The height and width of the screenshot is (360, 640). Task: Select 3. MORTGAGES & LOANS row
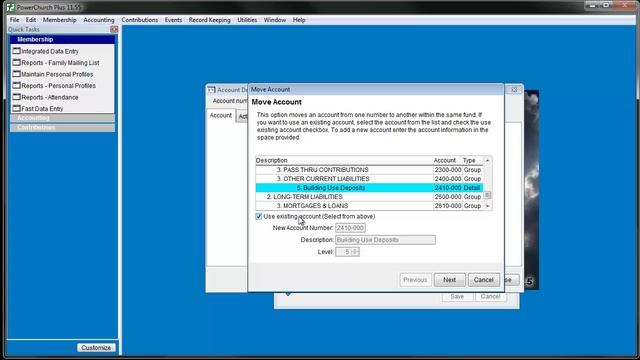point(369,206)
